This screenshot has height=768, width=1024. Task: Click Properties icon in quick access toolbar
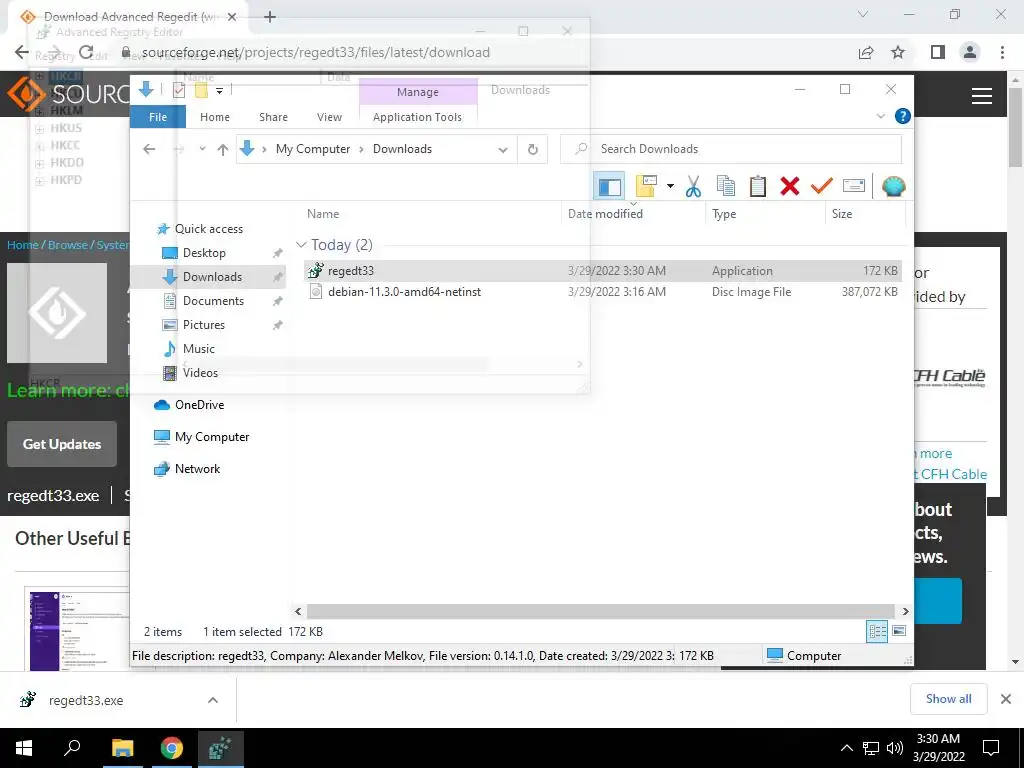(x=179, y=90)
